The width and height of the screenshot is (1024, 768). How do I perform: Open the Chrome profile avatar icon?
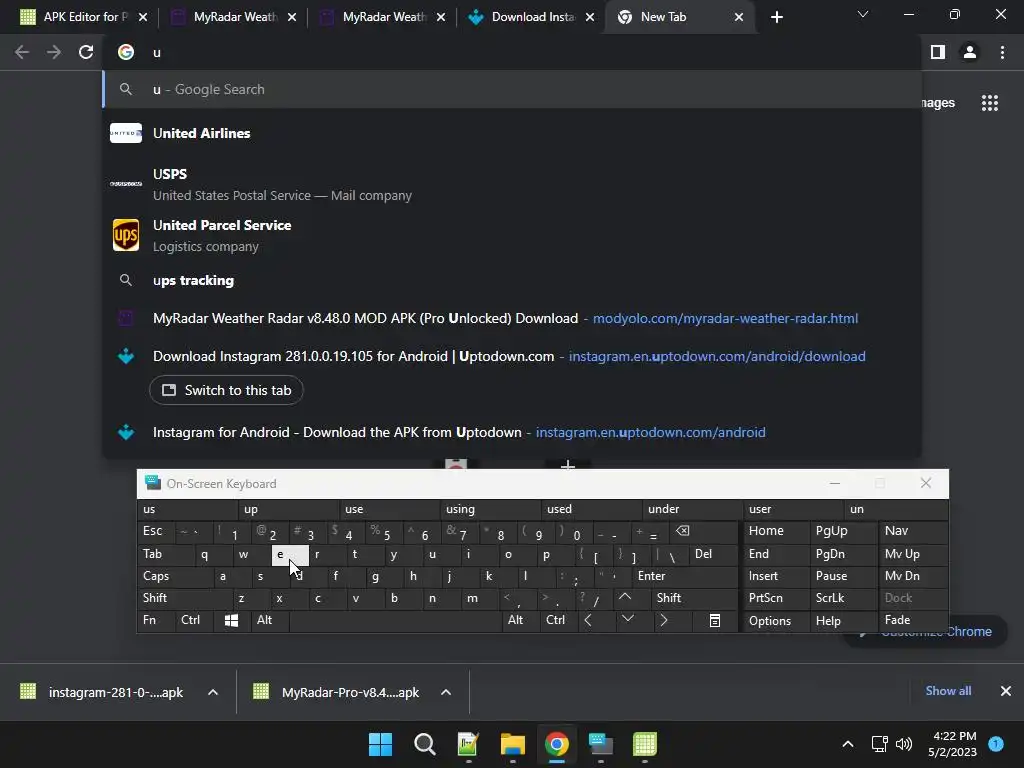(x=970, y=52)
